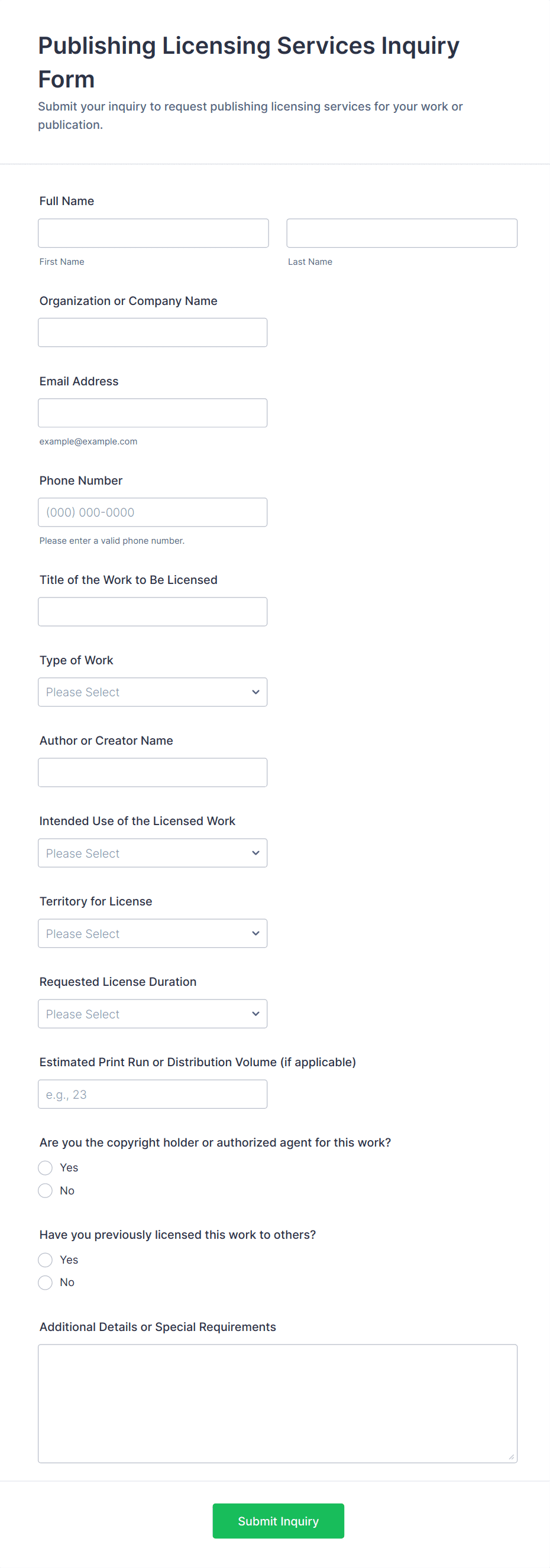Choose Yes for previously licensed question
Image resolution: width=550 pixels, height=1568 pixels.
pos(45,1259)
